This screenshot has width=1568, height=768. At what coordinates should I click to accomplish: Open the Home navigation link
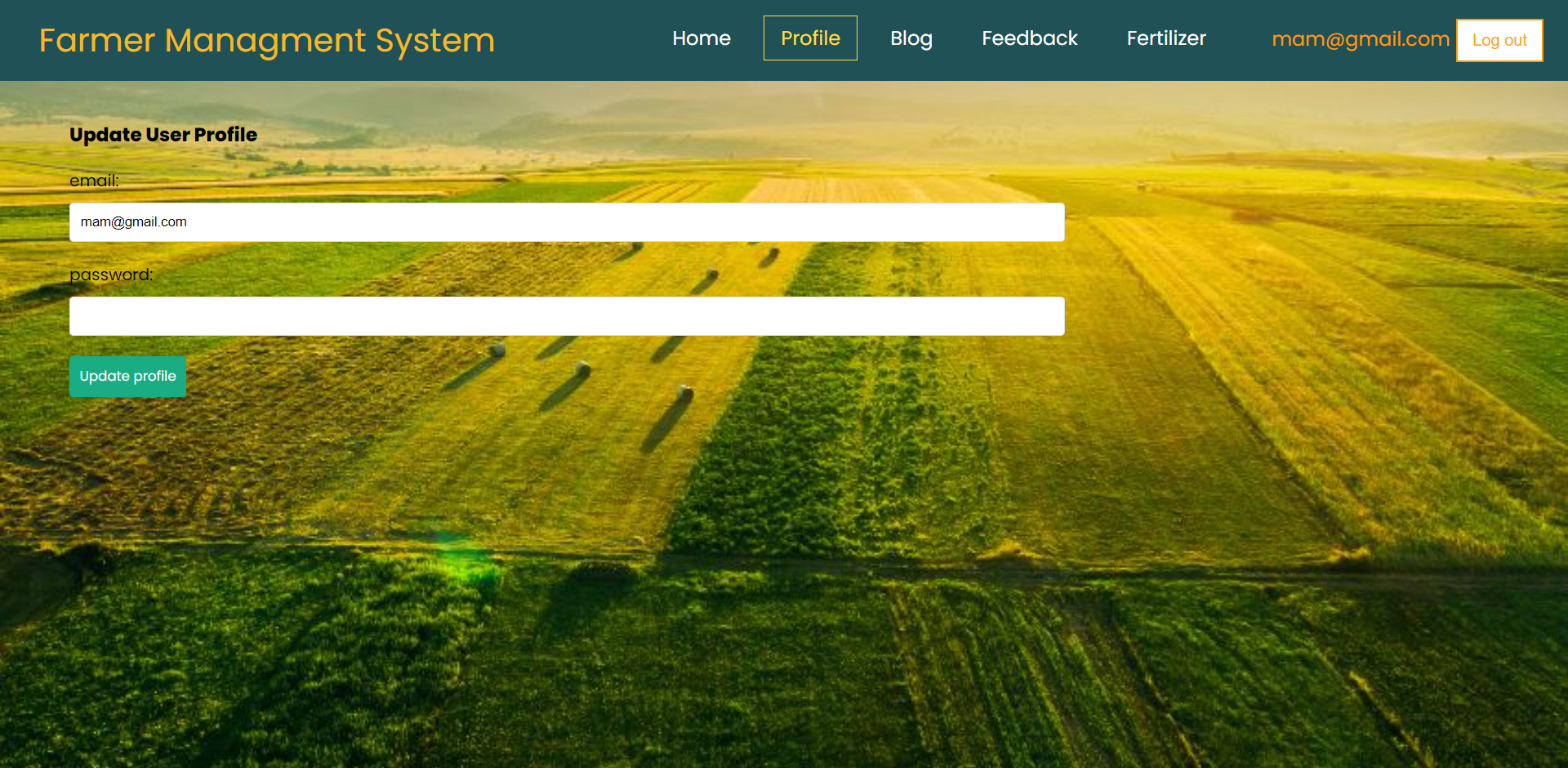pos(702,38)
